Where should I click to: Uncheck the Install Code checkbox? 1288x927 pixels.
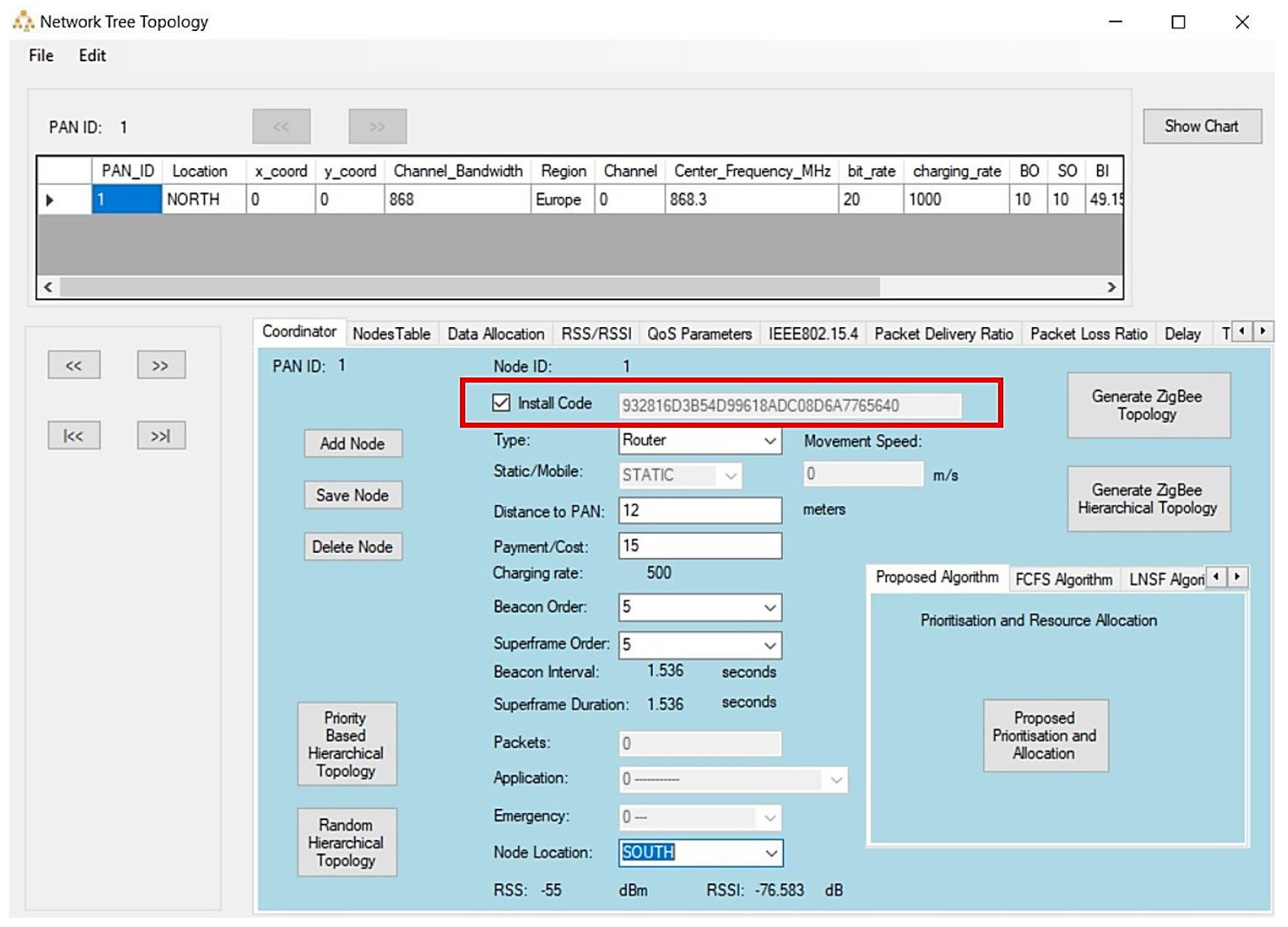pos(500,403)
